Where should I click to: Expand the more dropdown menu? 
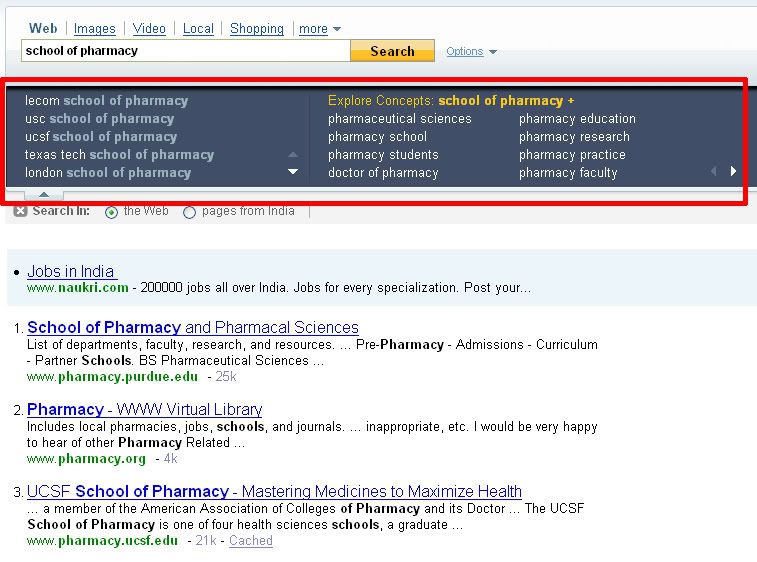point(320,29)
